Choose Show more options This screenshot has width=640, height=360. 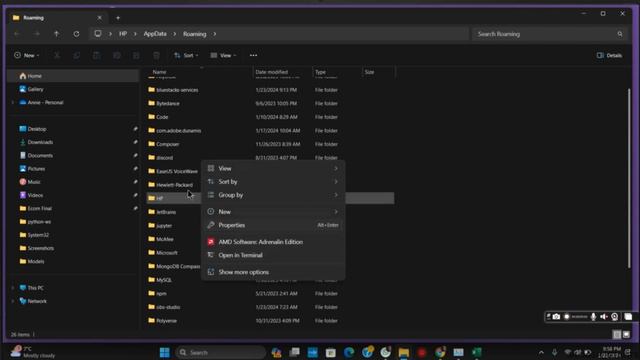(273, 272)
